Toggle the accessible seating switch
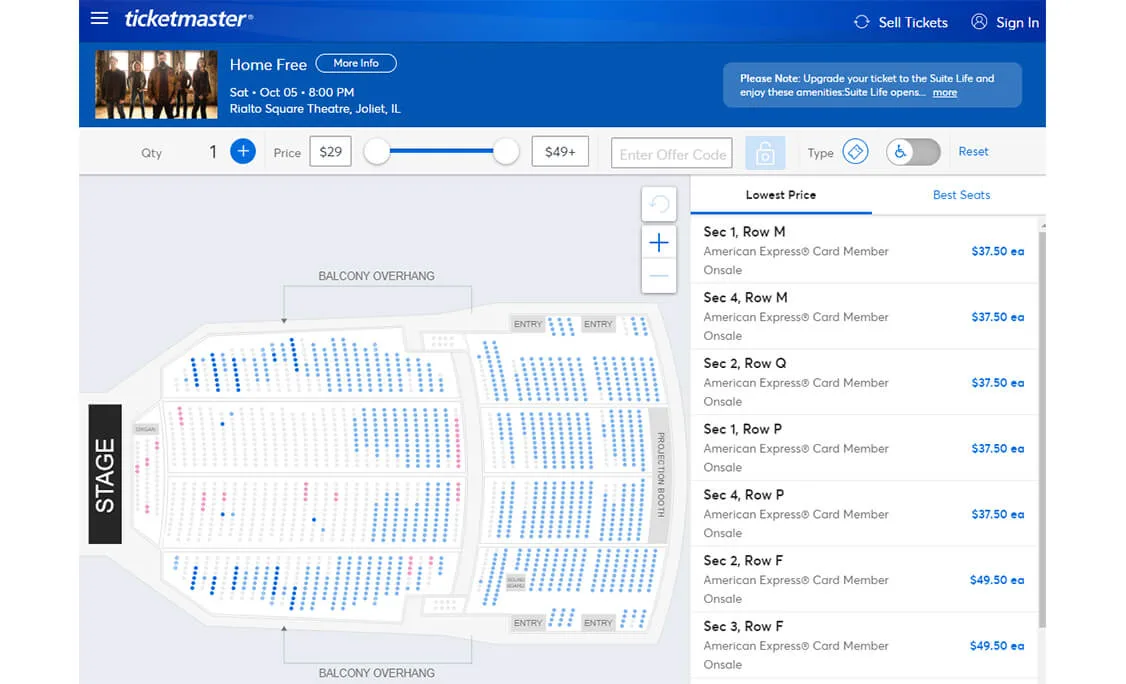 [913, 152]
